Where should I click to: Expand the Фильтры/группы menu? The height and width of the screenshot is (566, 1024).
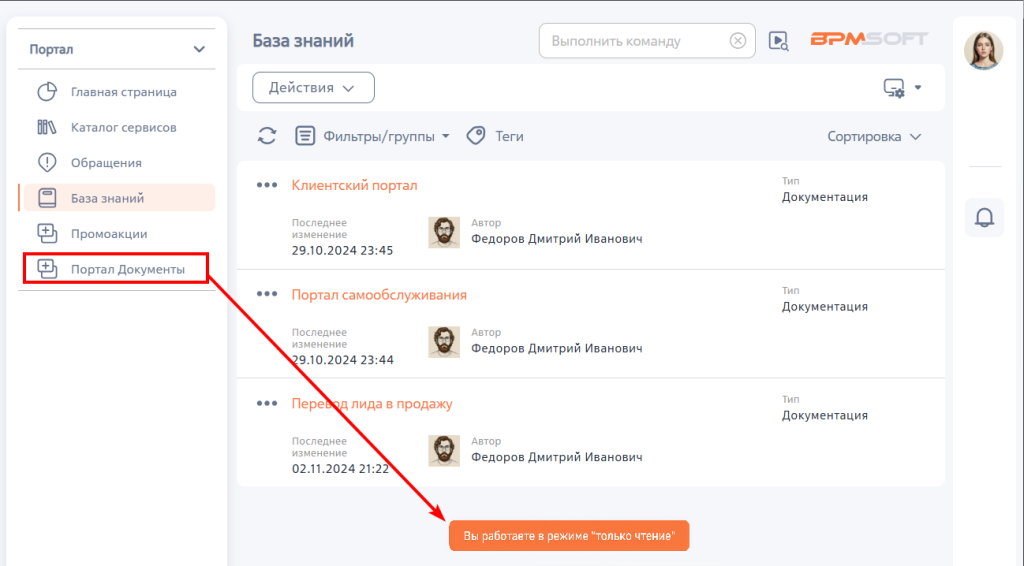(372, 136)
